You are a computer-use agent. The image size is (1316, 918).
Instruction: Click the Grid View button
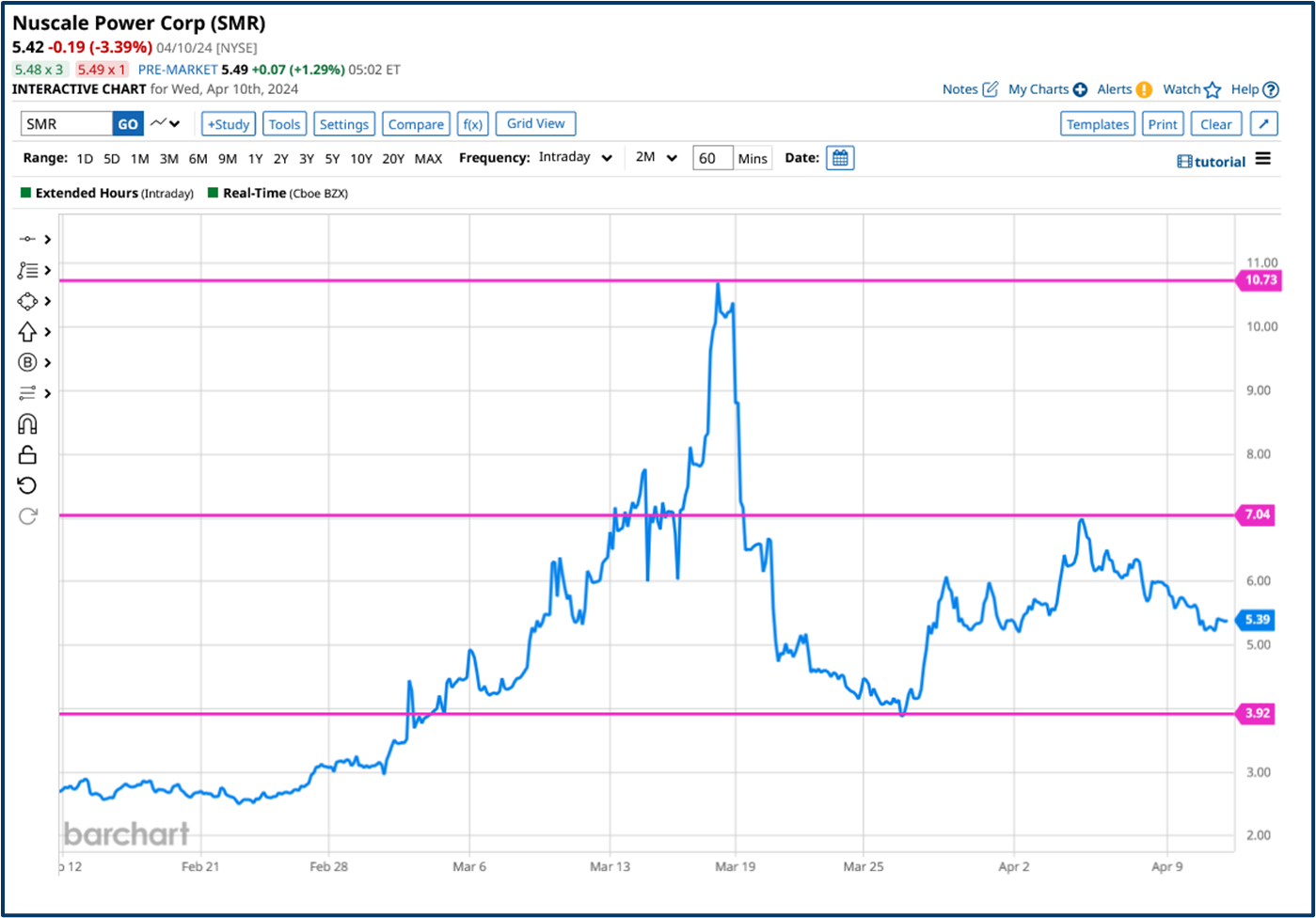(x=535, y=123)
